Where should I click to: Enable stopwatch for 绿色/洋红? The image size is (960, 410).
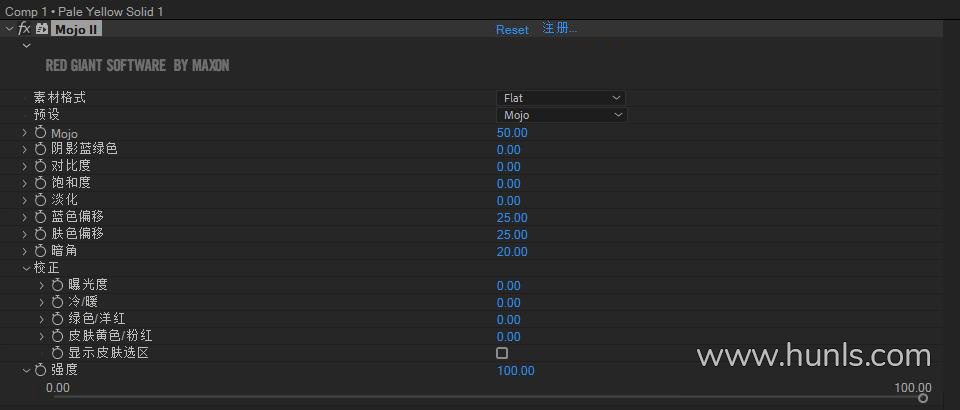click(58, 319)
